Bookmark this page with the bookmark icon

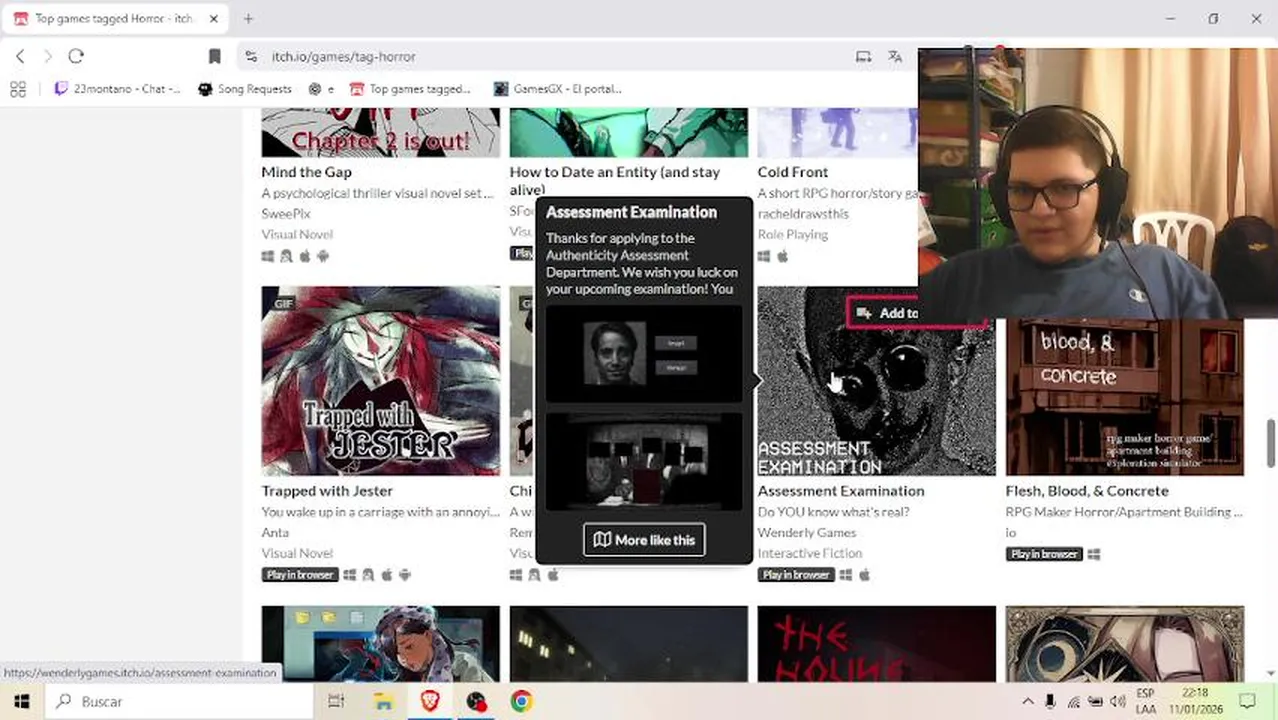[x=214, y=57]
